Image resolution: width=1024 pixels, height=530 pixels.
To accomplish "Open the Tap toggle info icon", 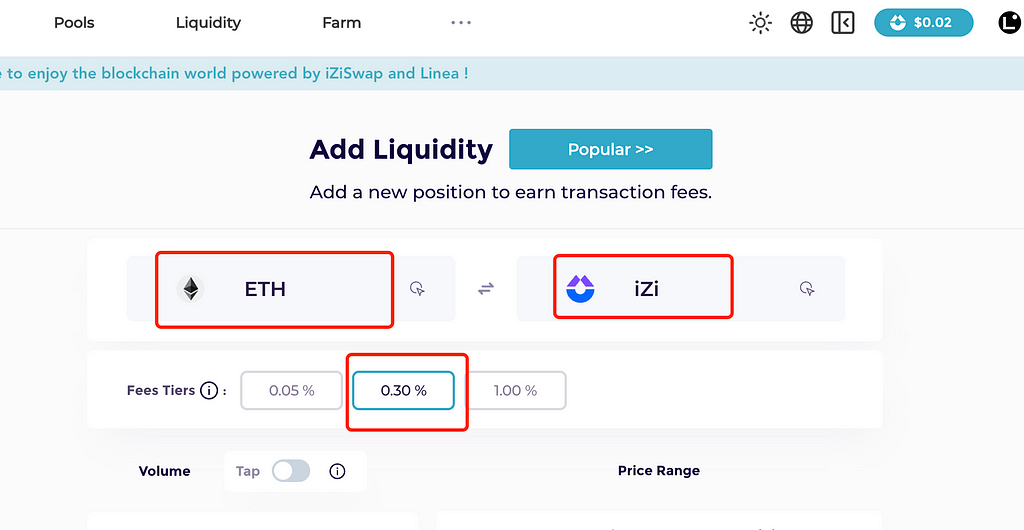I will (337, 471).
